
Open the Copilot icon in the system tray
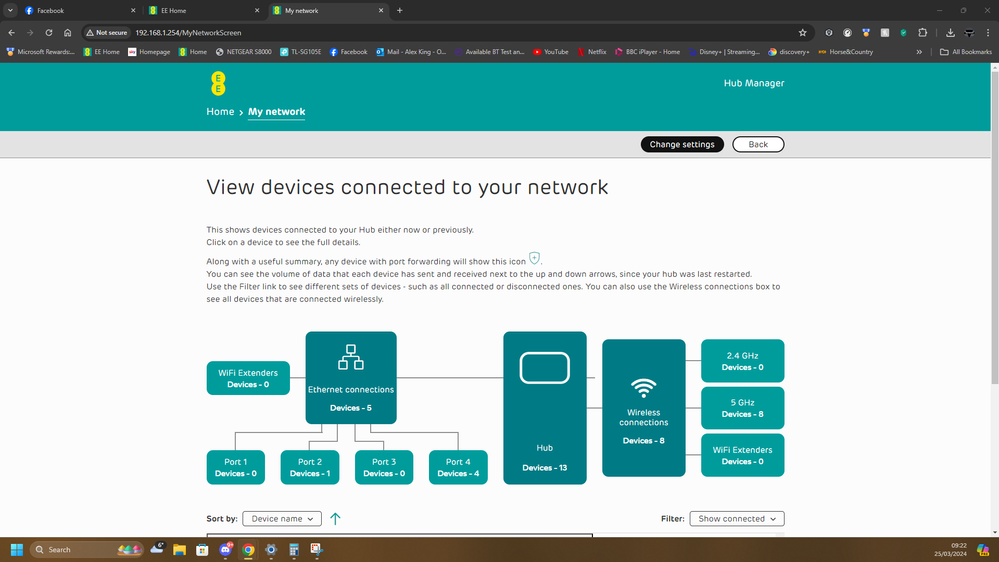coord(983,549)
